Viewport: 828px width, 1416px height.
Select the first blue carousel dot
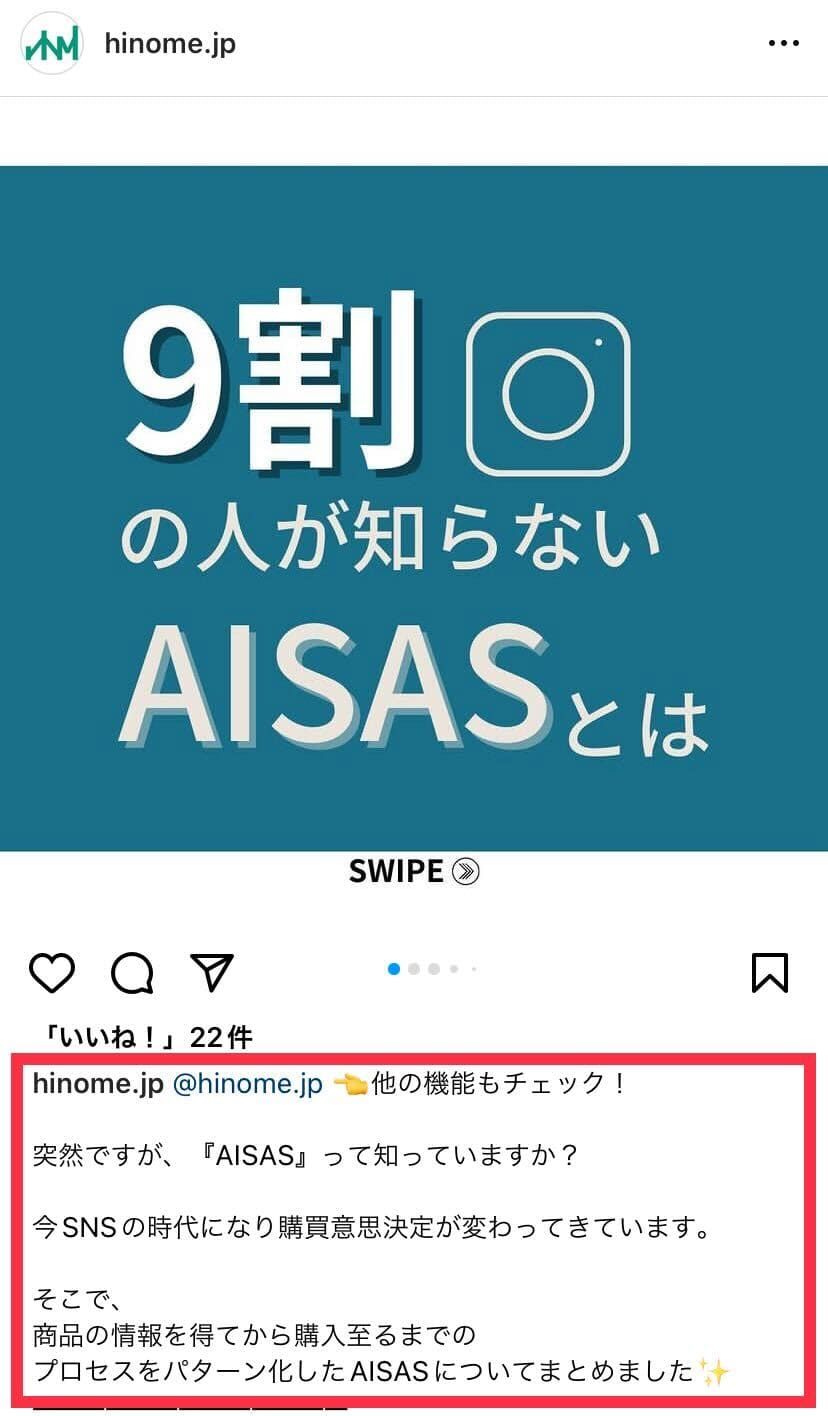coord(394,968)
